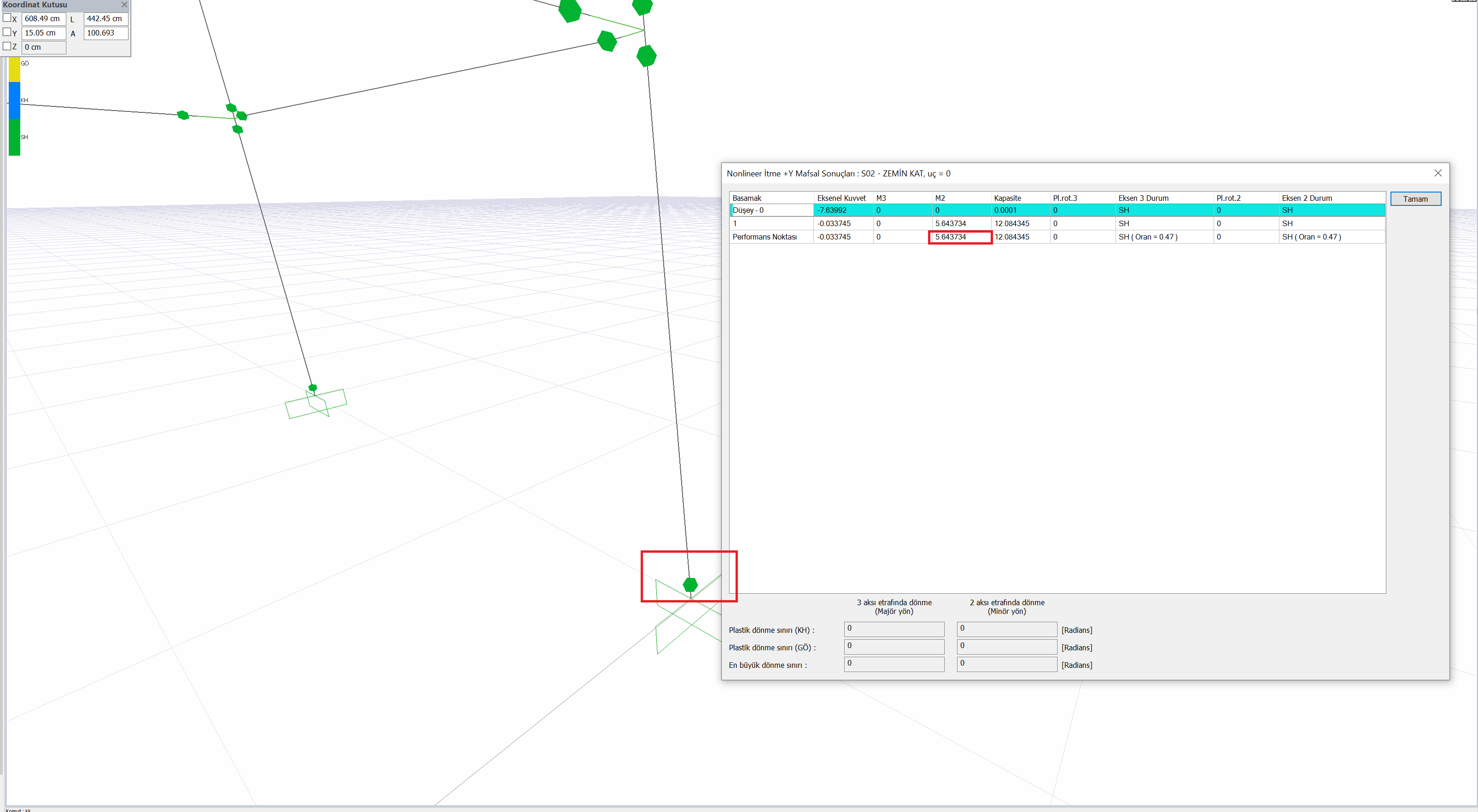Click the yellow GÖ legend swatch
1478x812 pixels.
[x=14, y=70]
